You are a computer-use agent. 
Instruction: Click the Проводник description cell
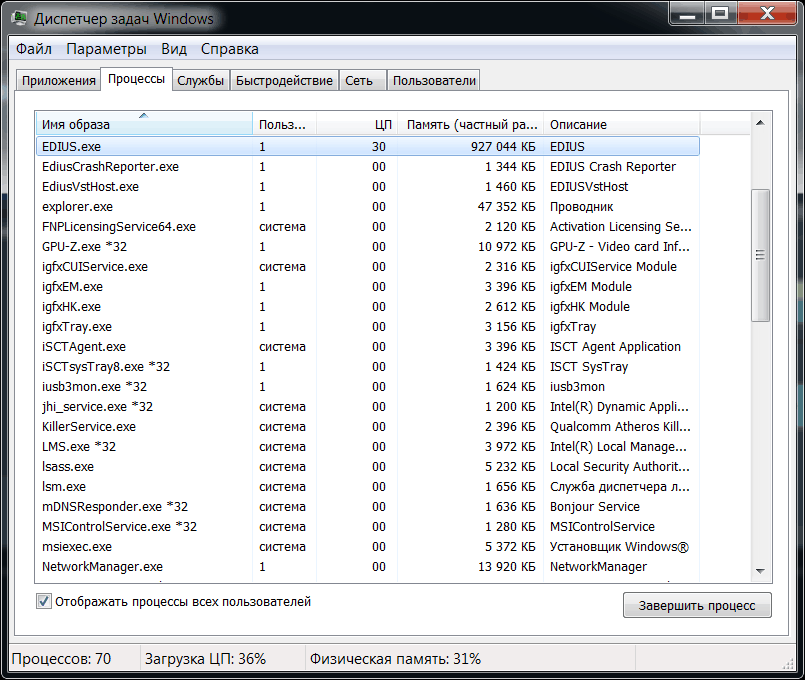(581, 207)
